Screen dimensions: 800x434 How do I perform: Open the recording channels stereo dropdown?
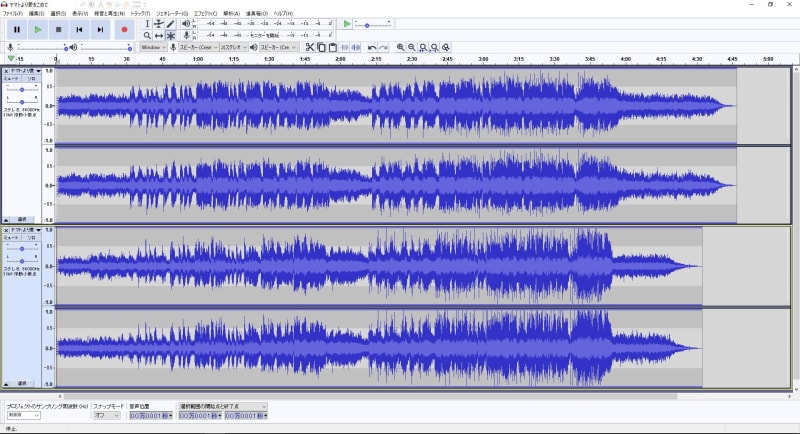(234, 47)
